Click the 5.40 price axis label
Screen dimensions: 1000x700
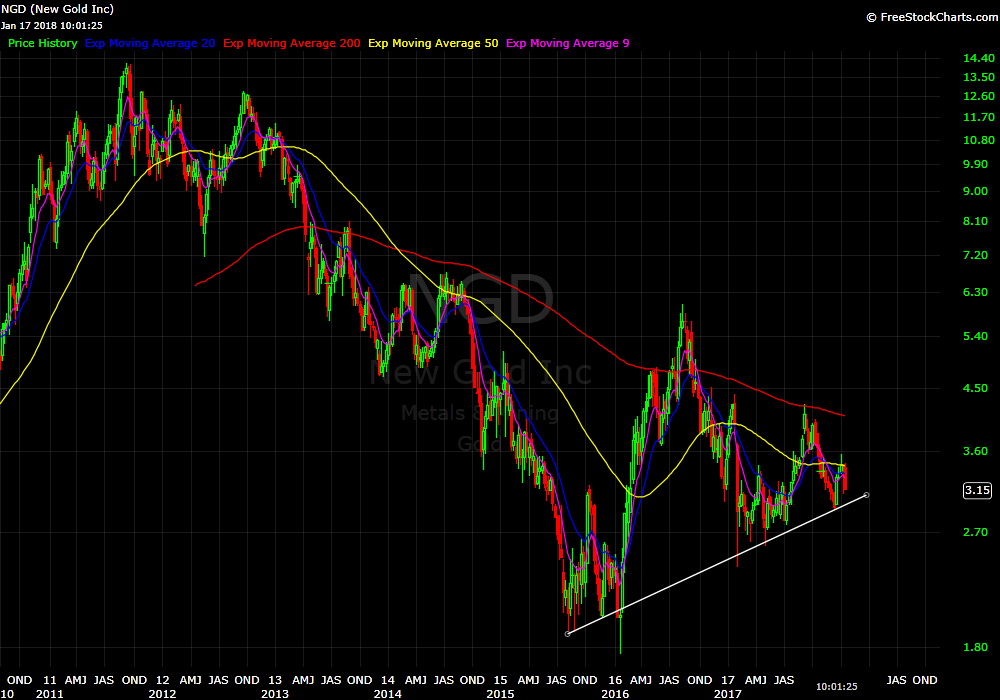[x=975, y=336]
